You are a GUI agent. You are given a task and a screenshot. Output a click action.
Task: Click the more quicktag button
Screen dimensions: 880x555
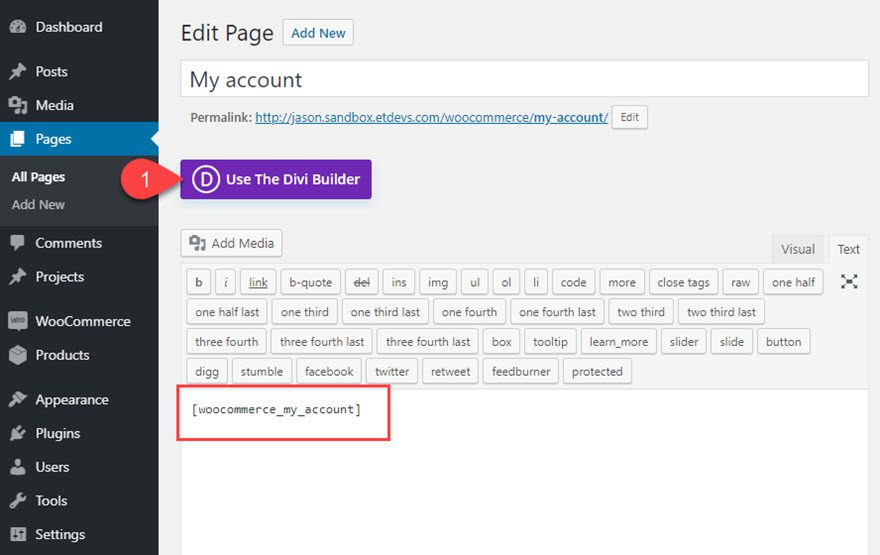[622, 282]
